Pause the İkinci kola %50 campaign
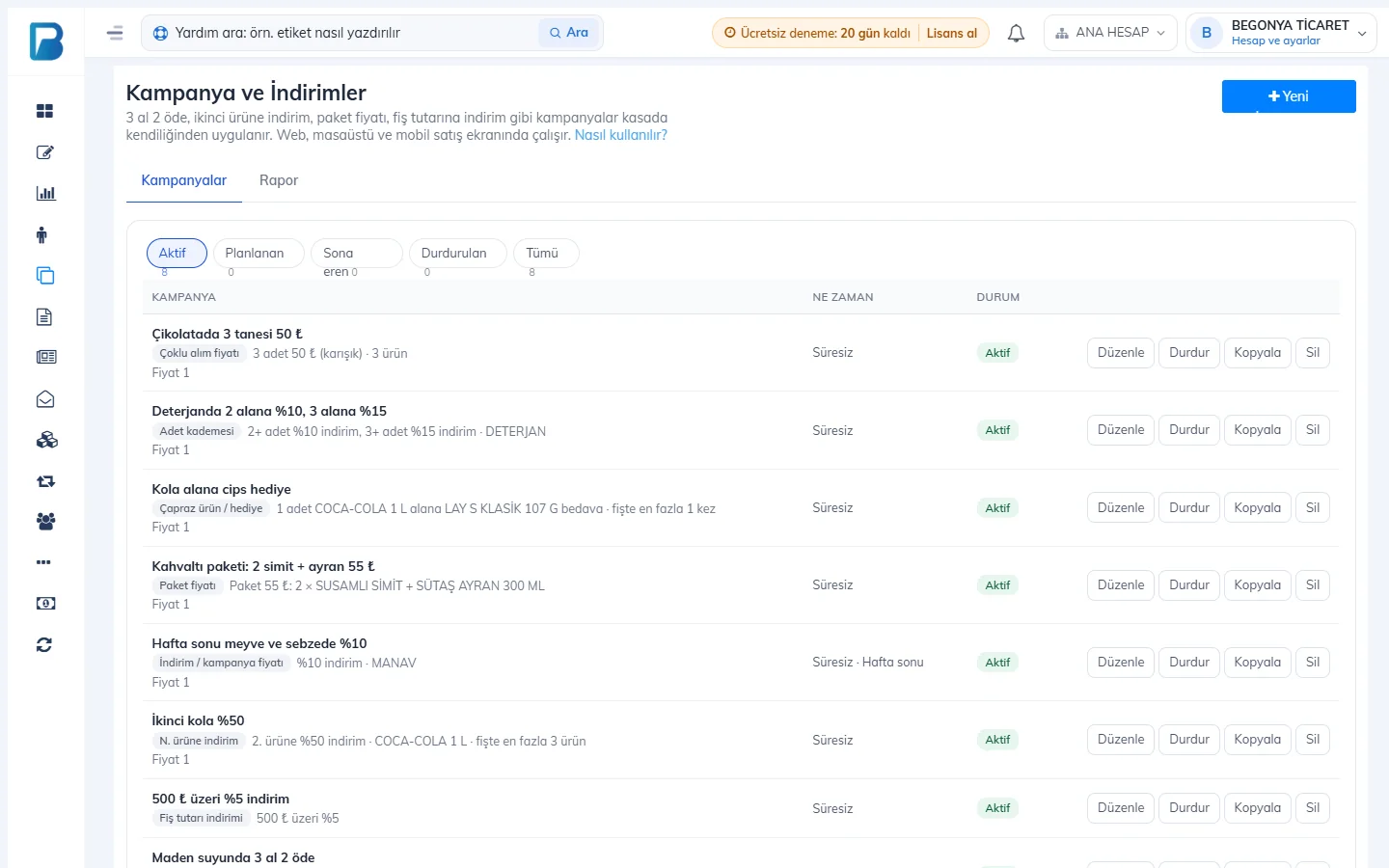Image resolution: width=1389 pixels, height=868 pixels. (x=1189, y=740)
